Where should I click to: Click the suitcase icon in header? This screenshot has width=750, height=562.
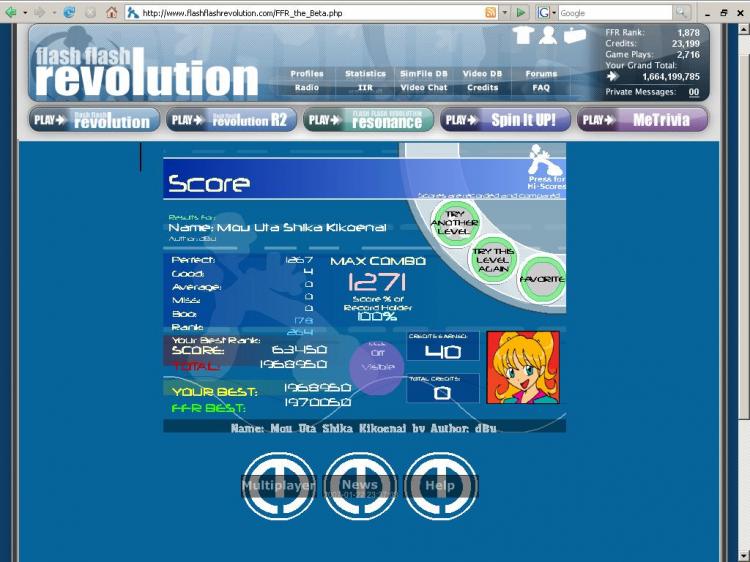tap(574, 36)
